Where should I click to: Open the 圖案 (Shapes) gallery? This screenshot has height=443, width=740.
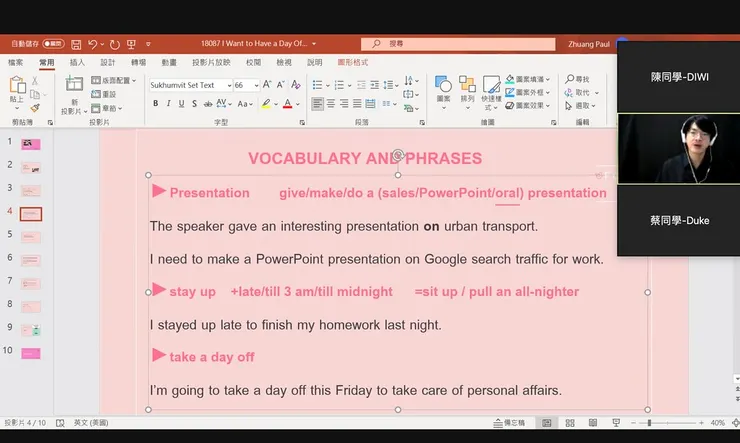pos(443,93)
